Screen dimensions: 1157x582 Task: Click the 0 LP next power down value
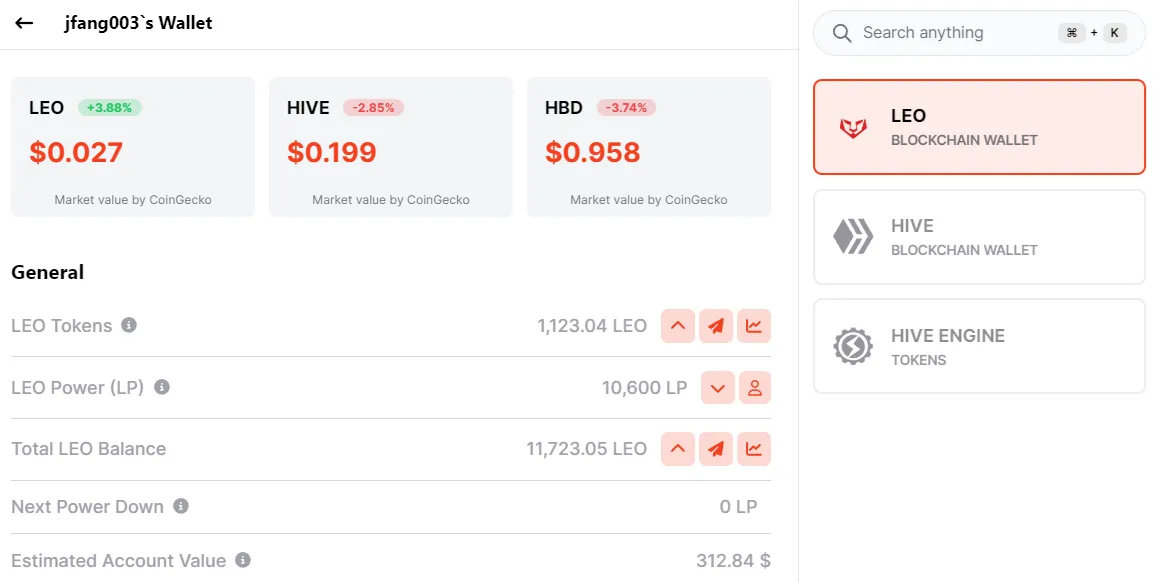pos(738,507)
